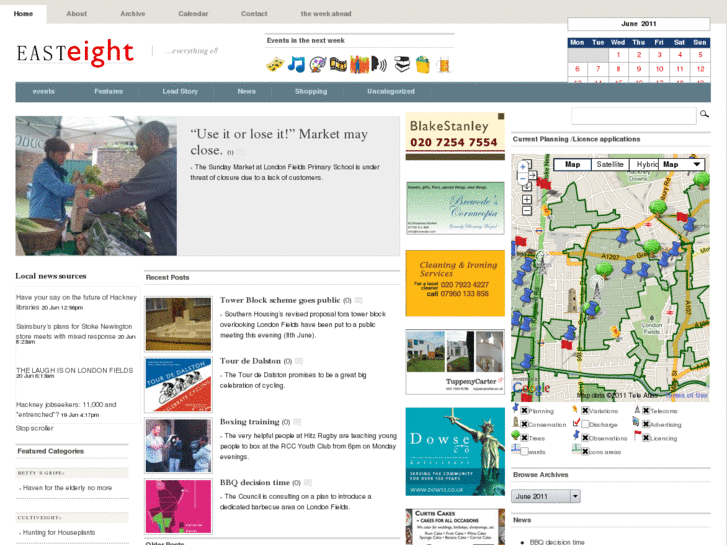Click the theatre masks event icon
Screen dimensions: 727x545
click(x=275, y=64)
